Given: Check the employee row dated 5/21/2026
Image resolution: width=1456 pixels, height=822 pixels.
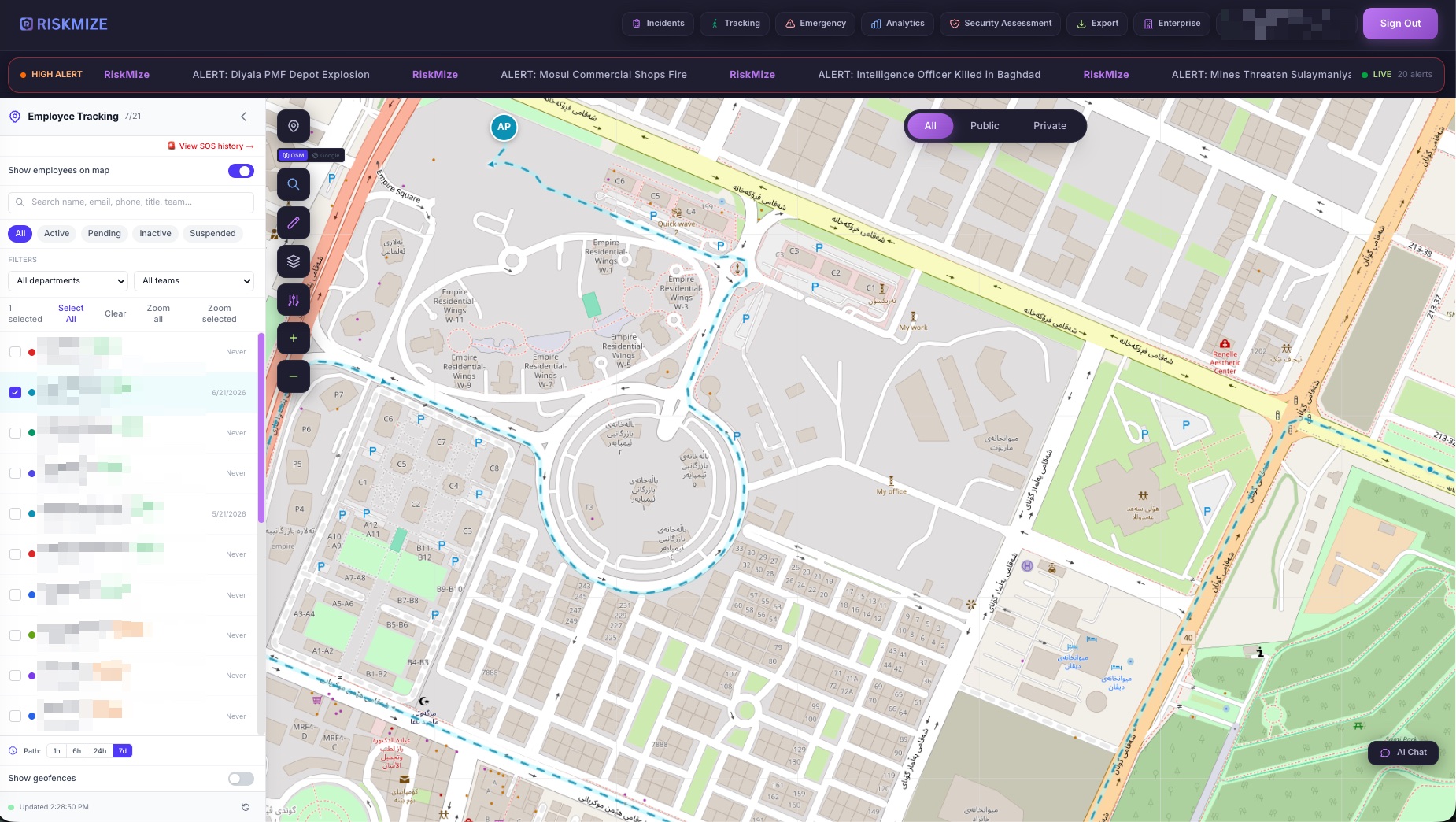Looking at the screenshot, I should [x=15, y=513].
